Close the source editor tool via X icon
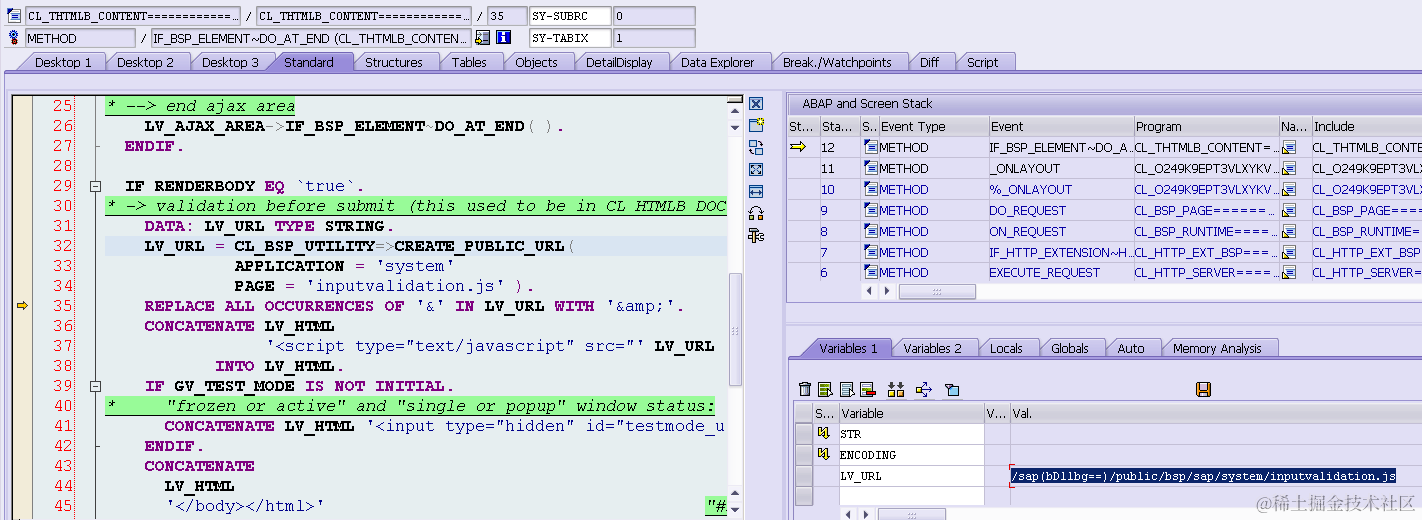Image resolution: width=1422 pixels, height=520 pixels. pos(756,104)
